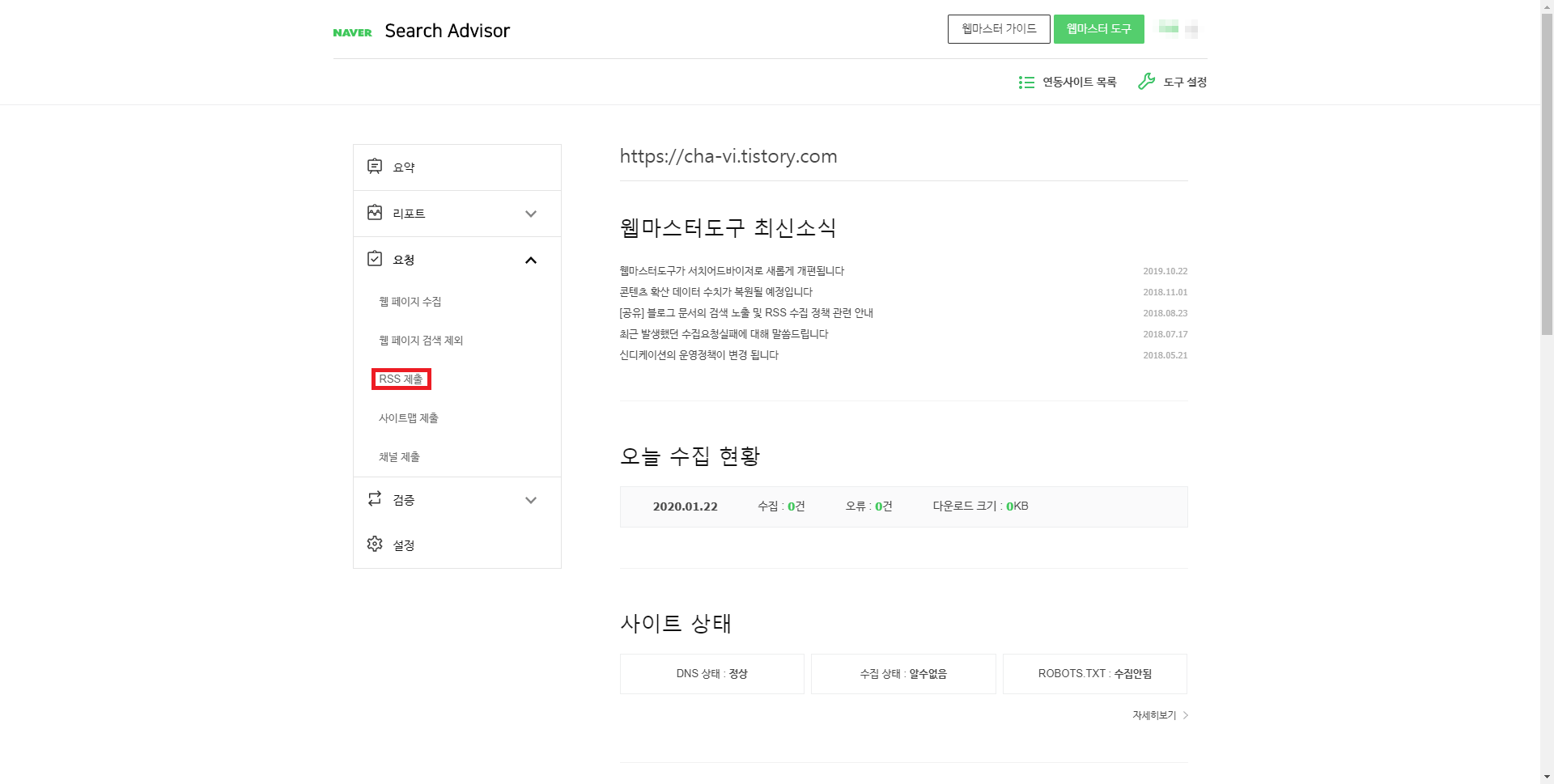The image size is (1554, 784).
Task: Click the date 2019.10.22
Action: tap(1165, 271)
